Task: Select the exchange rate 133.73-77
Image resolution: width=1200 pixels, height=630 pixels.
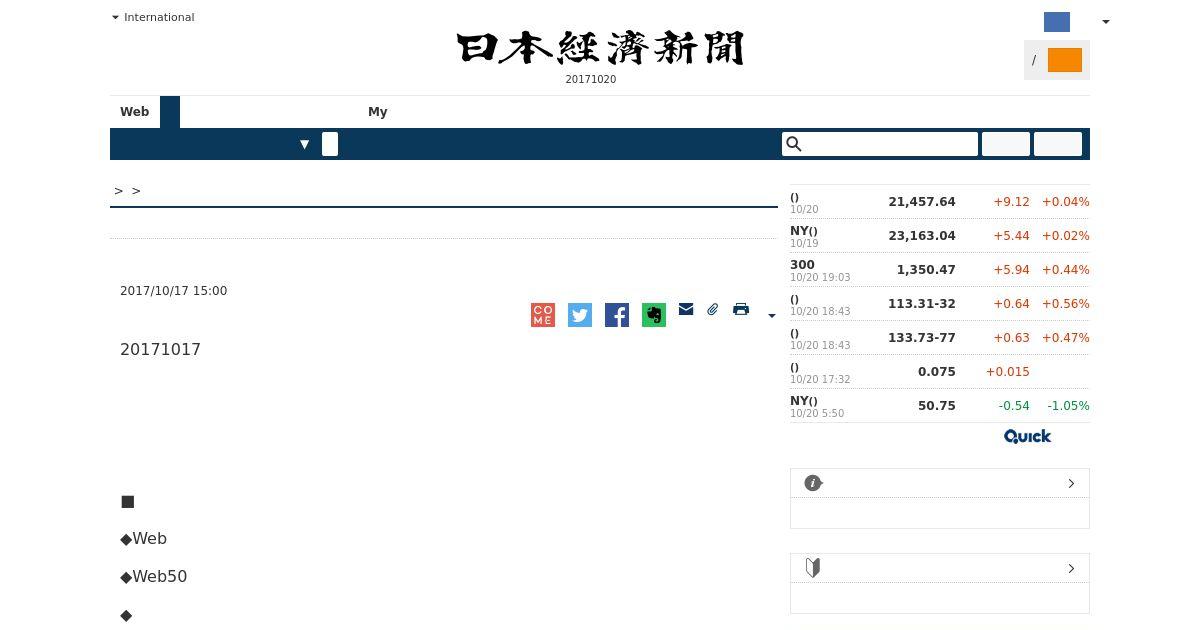Action: pos(922,337)
